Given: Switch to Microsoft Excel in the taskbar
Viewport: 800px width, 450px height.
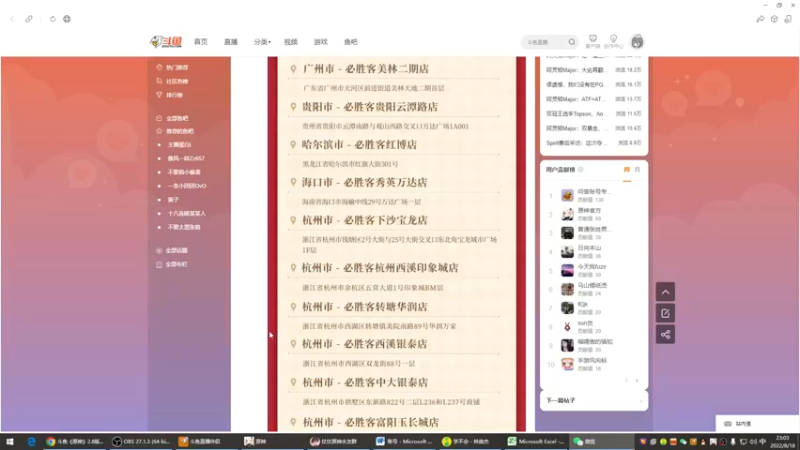Looking at the screenshot, I should tap(536, 441).
